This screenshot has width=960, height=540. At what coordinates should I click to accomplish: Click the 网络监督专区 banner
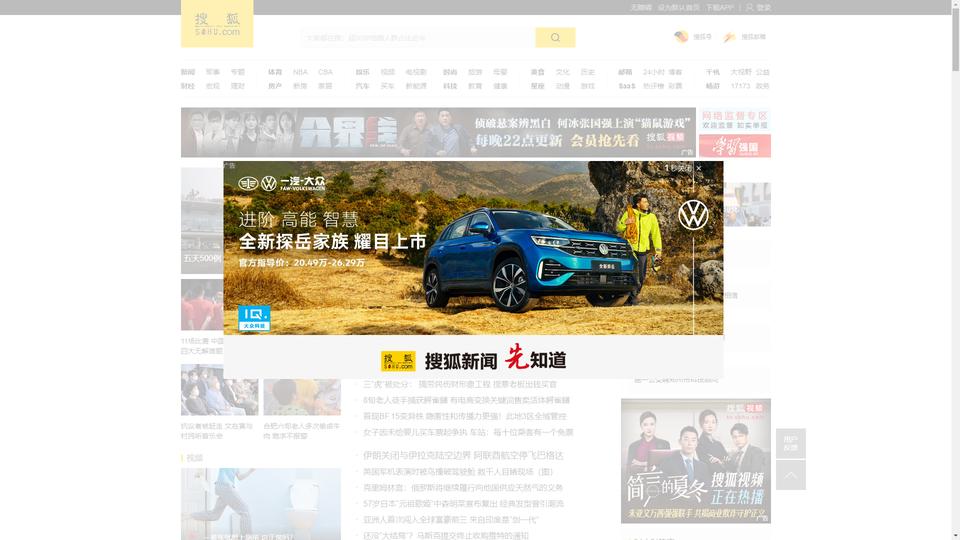[x=735, y=119]
